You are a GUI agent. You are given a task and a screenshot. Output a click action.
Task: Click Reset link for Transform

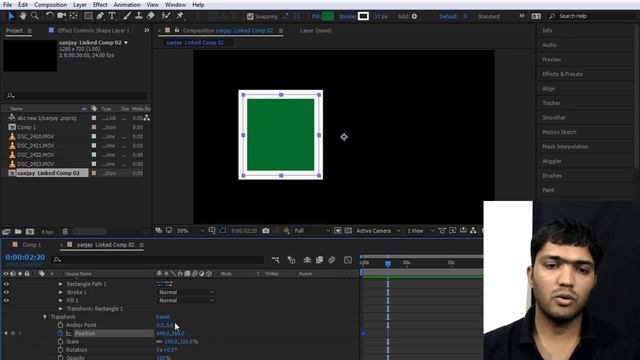coord(162,317)
